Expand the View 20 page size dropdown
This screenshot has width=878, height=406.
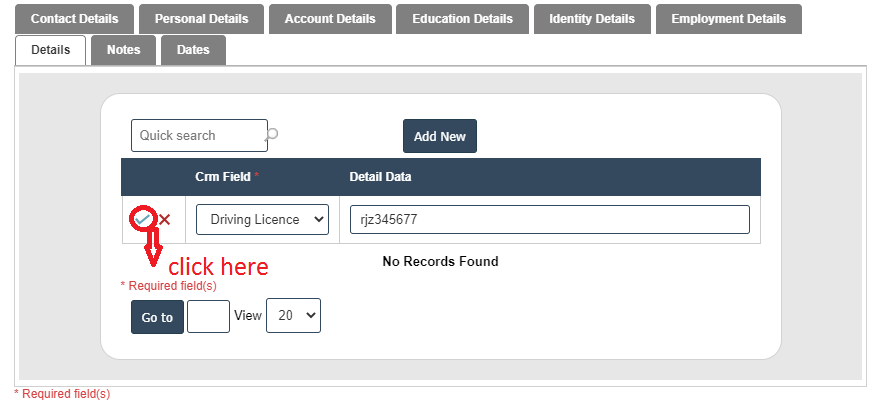293,315
